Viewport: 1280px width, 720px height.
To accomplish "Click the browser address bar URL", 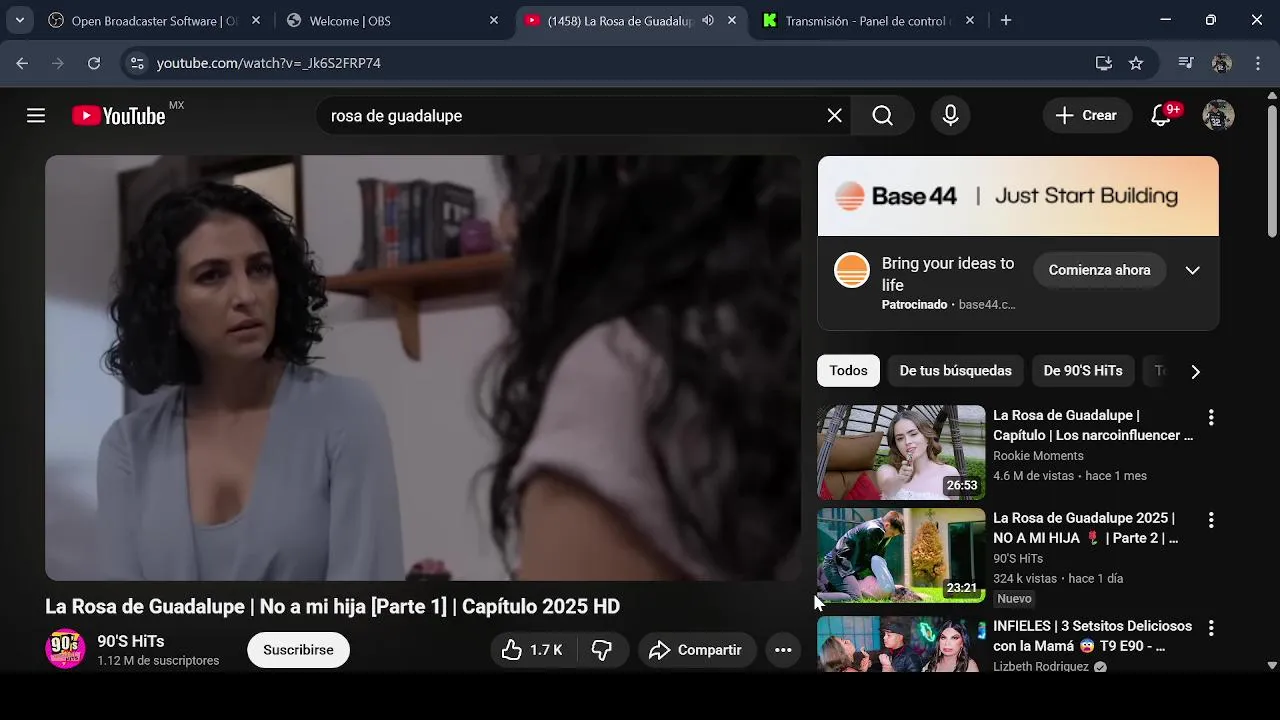I will click(x=269, y=63).
